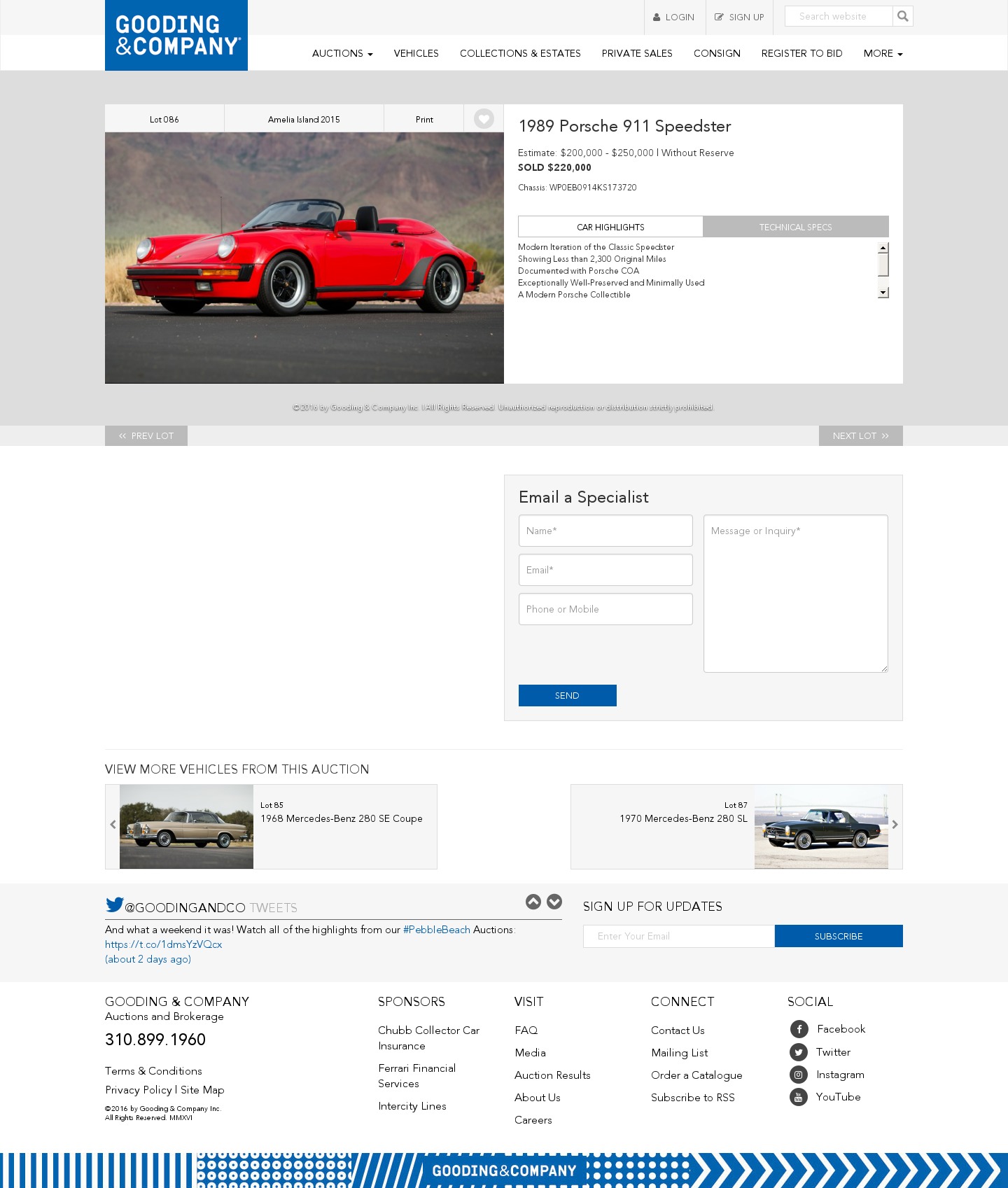Screen dimensions: 1008x1188
Task: Click the Message or Inquiry textarea
Action: click(796, 594)
